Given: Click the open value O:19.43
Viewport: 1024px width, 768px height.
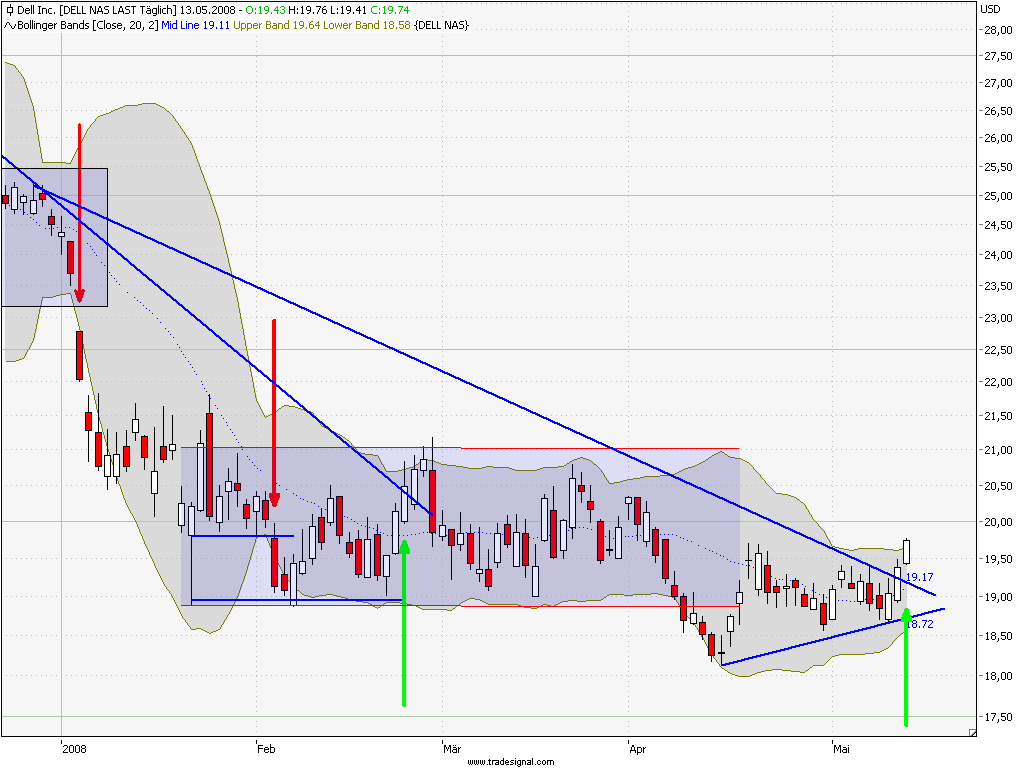Looking at the screenshot, I should click(x=265, y=10).
